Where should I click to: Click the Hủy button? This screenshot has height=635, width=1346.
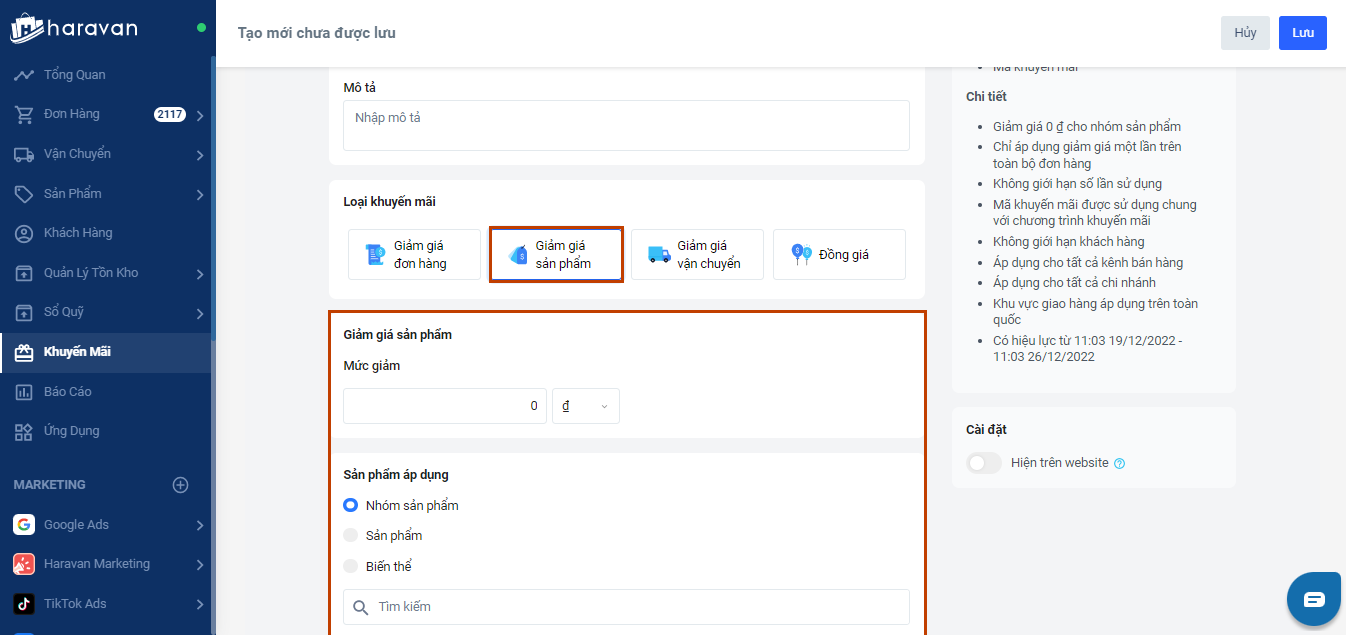[1245, 33]
